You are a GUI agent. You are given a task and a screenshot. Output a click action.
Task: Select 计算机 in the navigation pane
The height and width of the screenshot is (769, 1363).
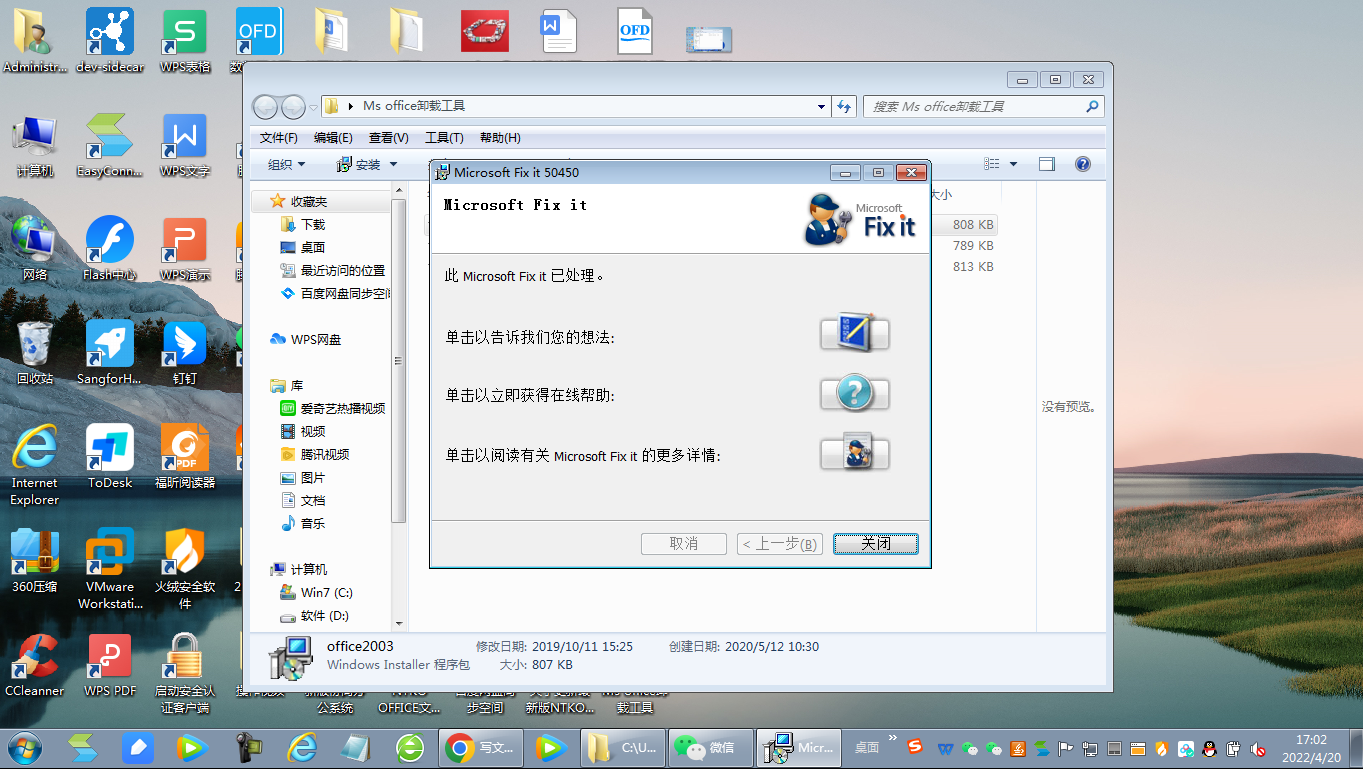(299, 569)
